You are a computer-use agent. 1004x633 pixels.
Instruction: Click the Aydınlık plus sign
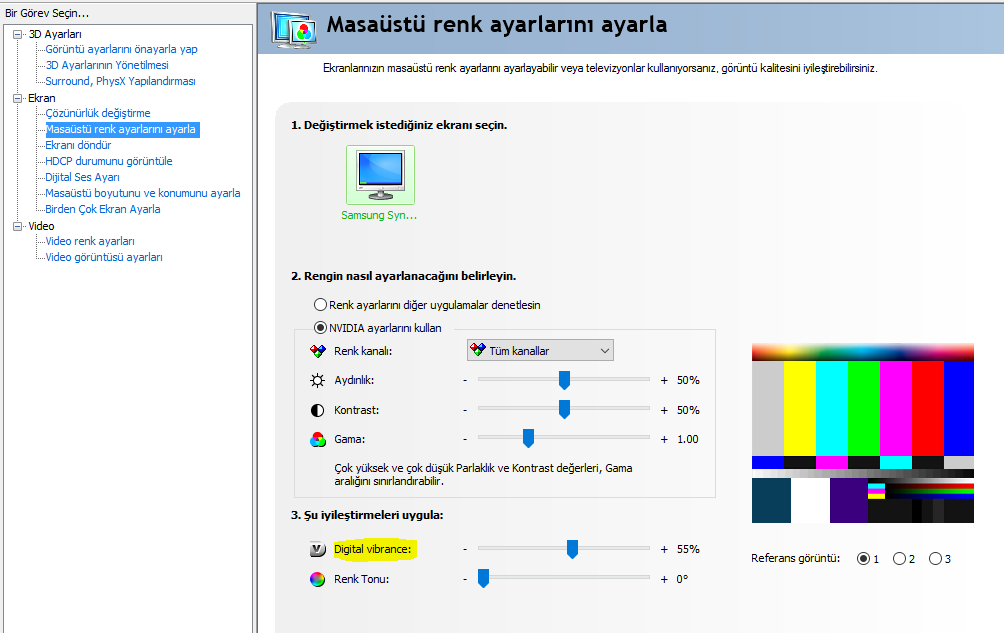click(x=664, y=380)
